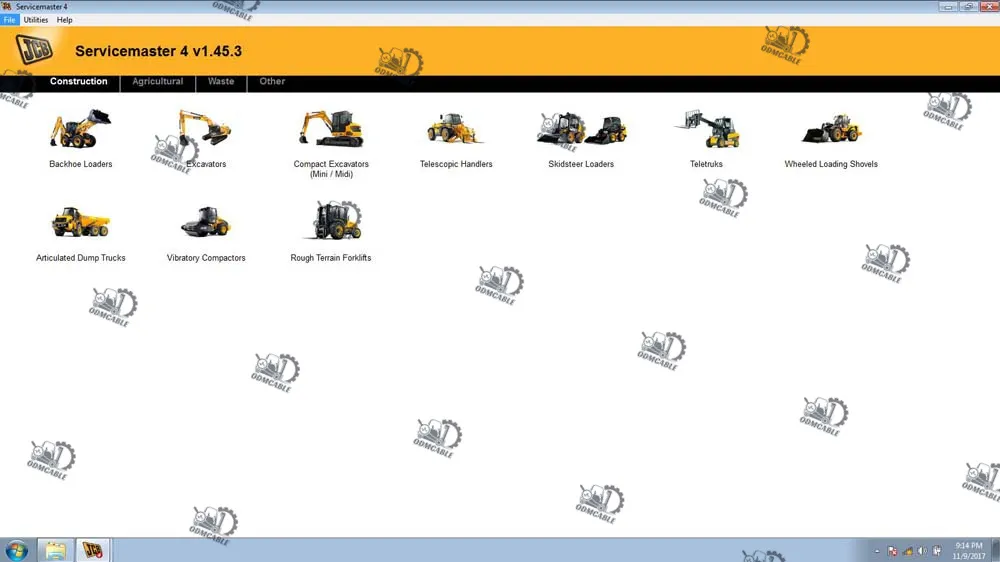Viewport: 1000px width, 562px height.
Task: Open the Wheeled Loading Shovels icon
Action: [x=832, y=129]
